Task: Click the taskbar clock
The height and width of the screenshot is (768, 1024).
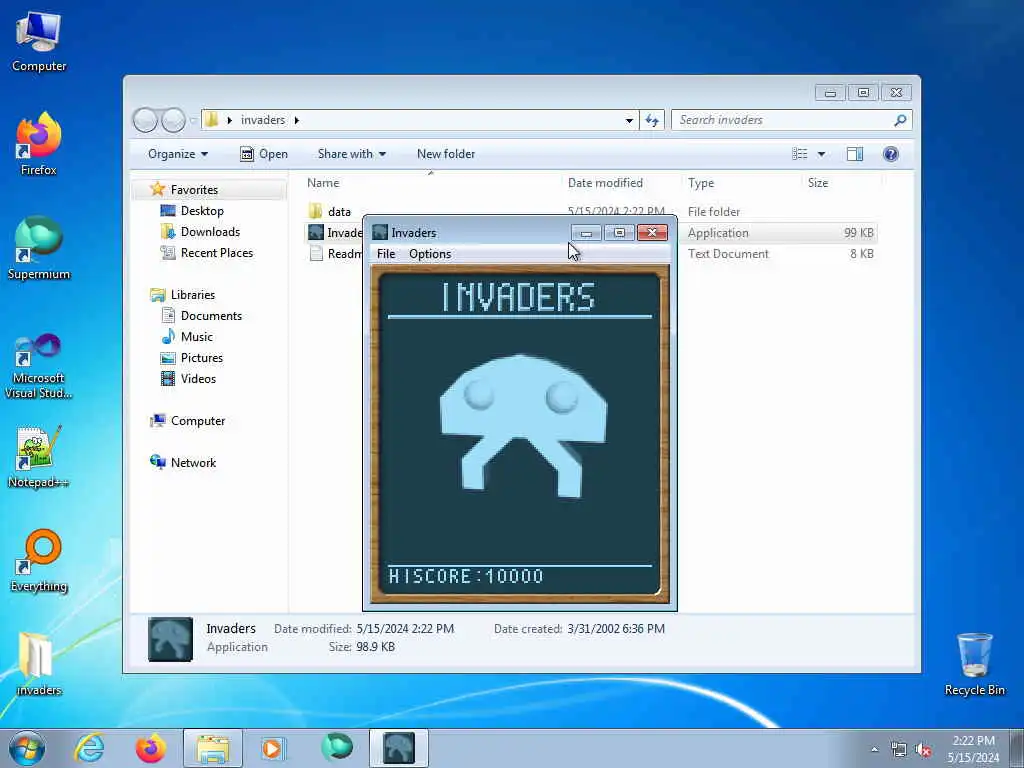Action: coord(973,749)
